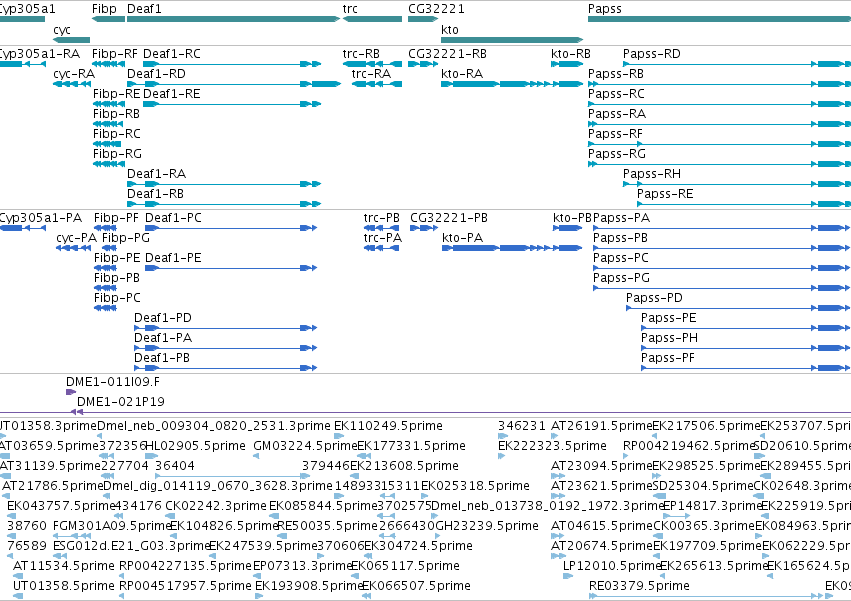
Task: Select protein Papss-PD
Action: pos(738,308)
